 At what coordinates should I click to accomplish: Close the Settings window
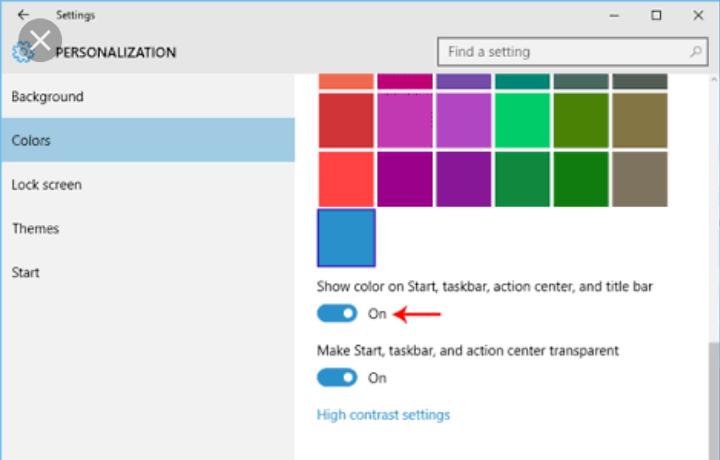pos(699,15)
